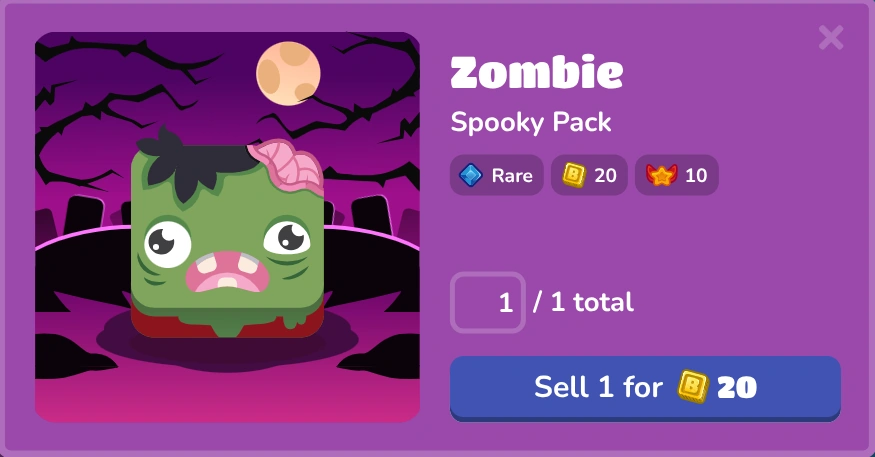Click the Rare rarity text
The height and width of the screenshot is (457, 875).
[512, 176]
